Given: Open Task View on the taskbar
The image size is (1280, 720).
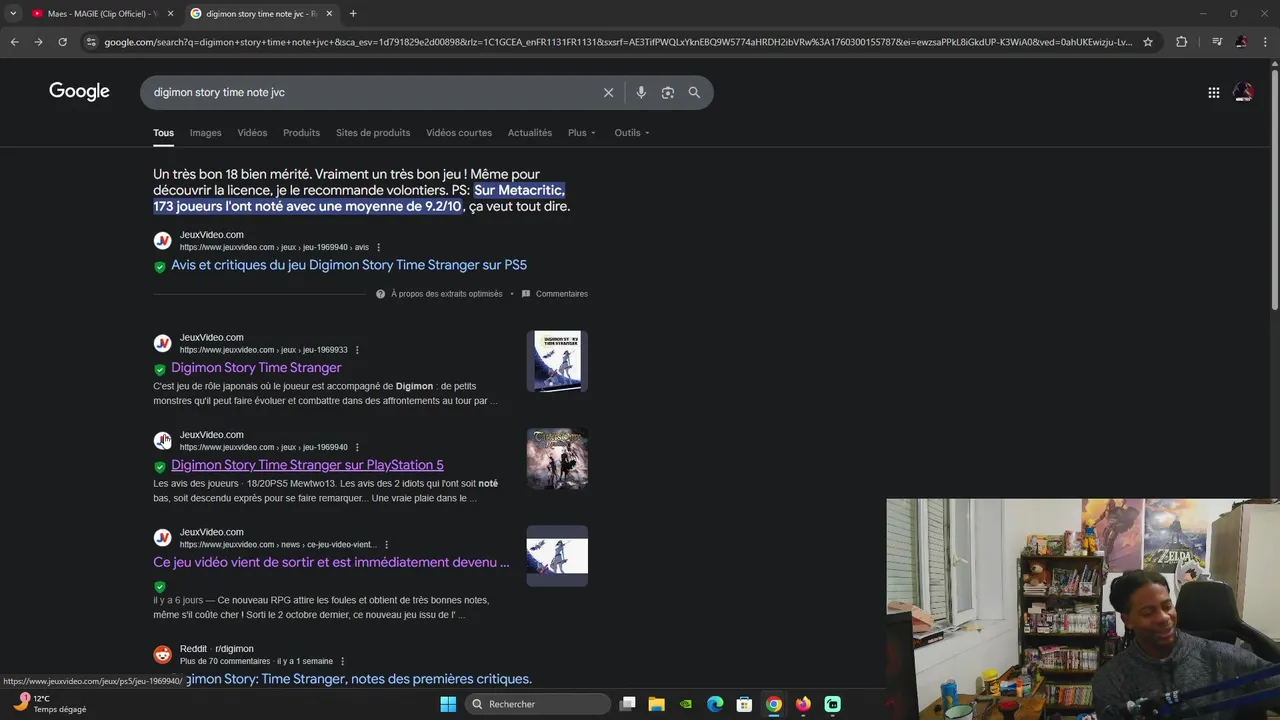Looking at the screenshot, I should point(627,704).
